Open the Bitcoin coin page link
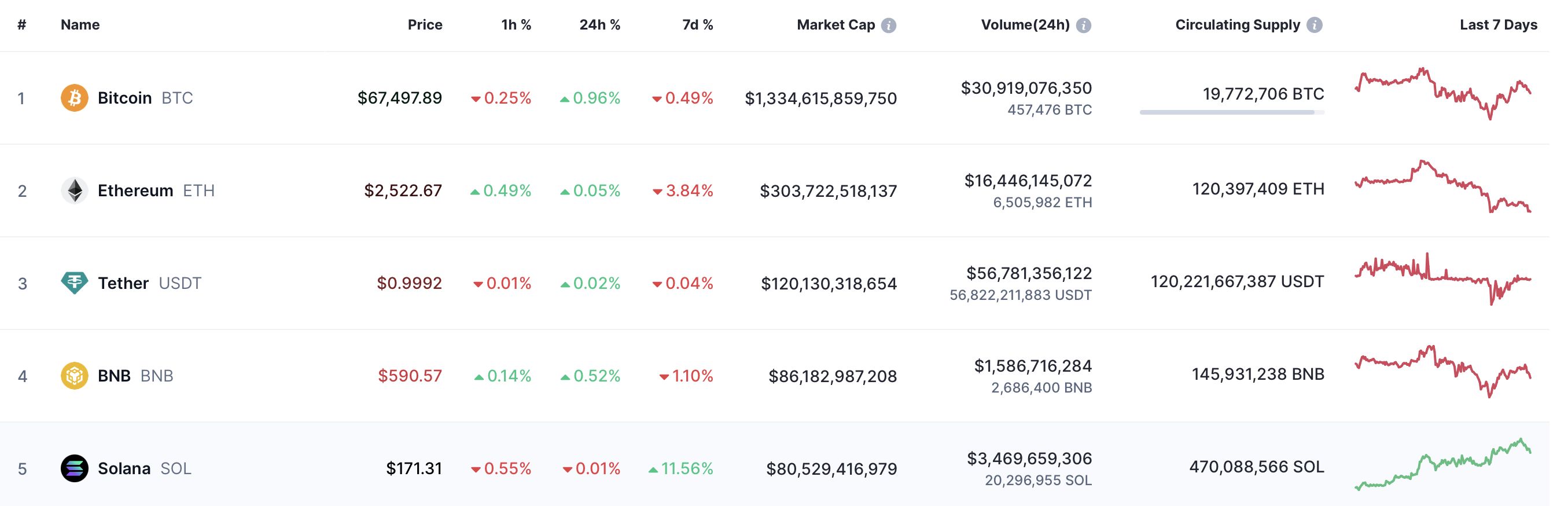Viewport: 1568px width, 506px height. 125,98
